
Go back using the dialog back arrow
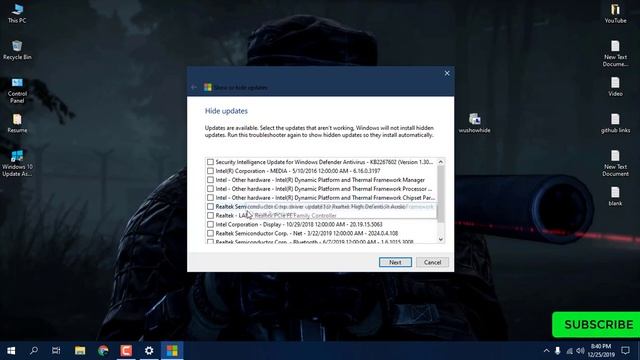[194, 87]
